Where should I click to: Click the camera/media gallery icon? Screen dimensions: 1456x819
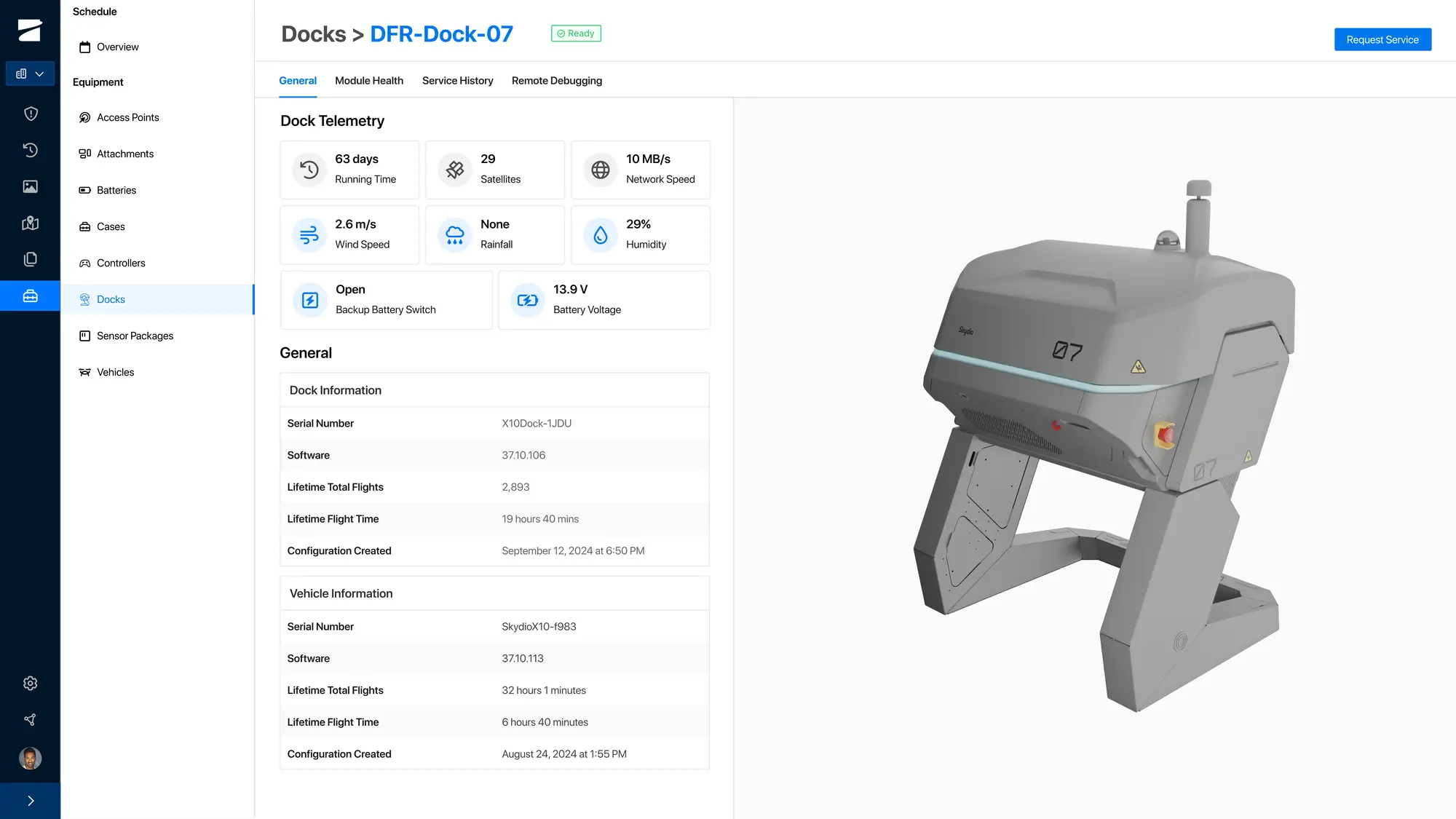(x=30, y=187)
